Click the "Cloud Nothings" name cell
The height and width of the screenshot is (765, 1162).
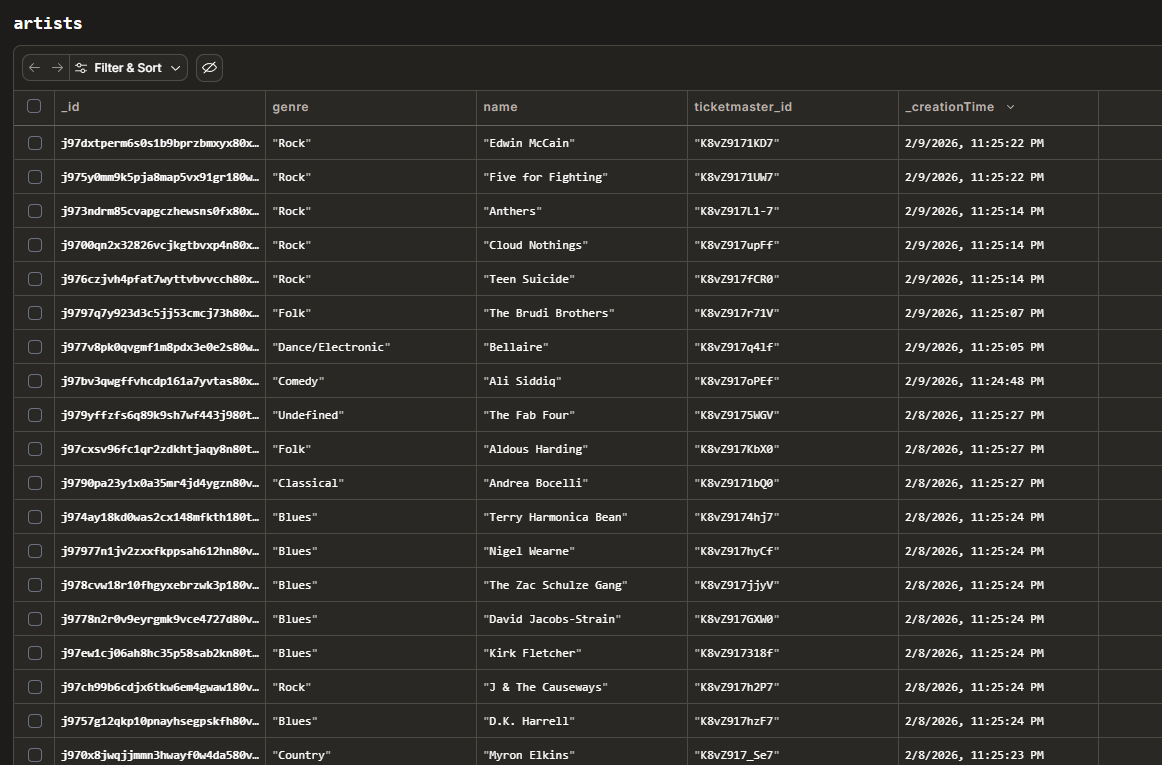(x=582, y=245)
